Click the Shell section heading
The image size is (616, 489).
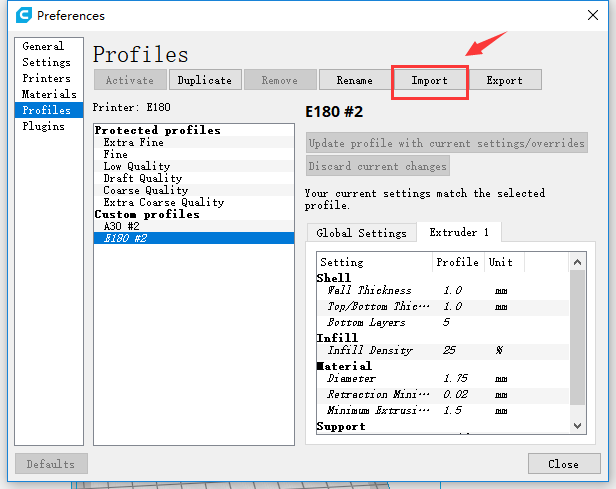(x=334, y=278)
